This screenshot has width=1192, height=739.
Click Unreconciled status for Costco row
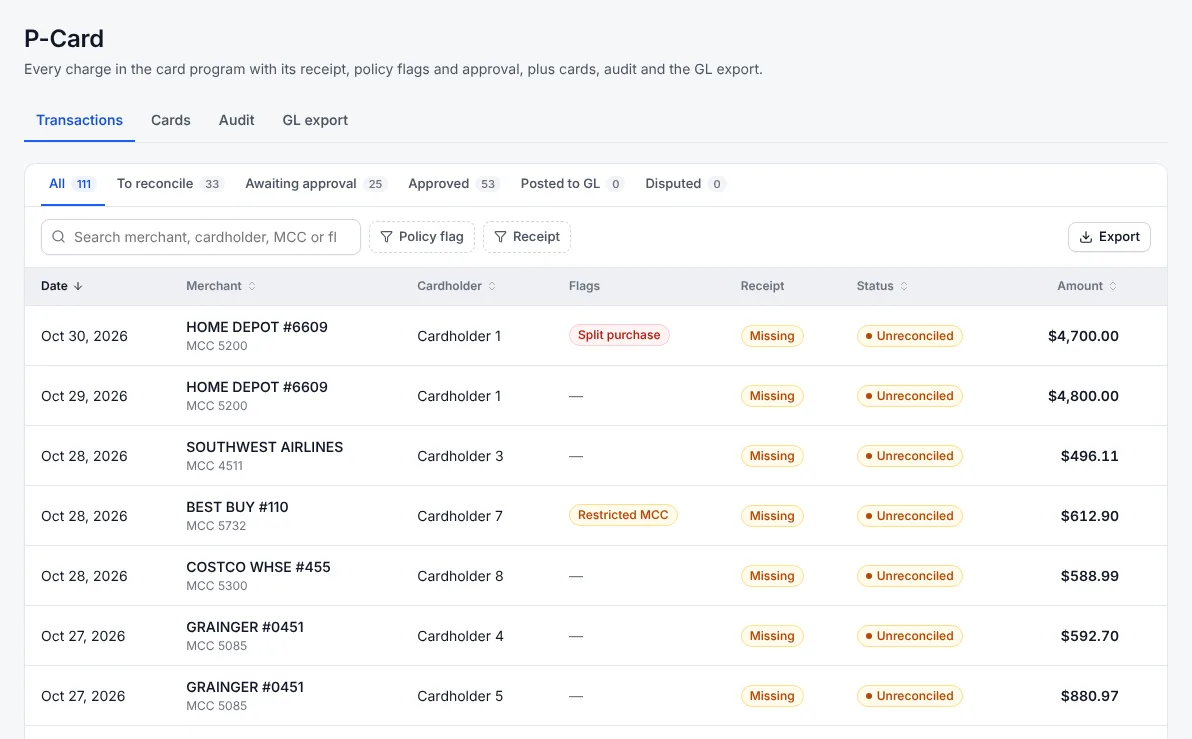click(909, 576)
